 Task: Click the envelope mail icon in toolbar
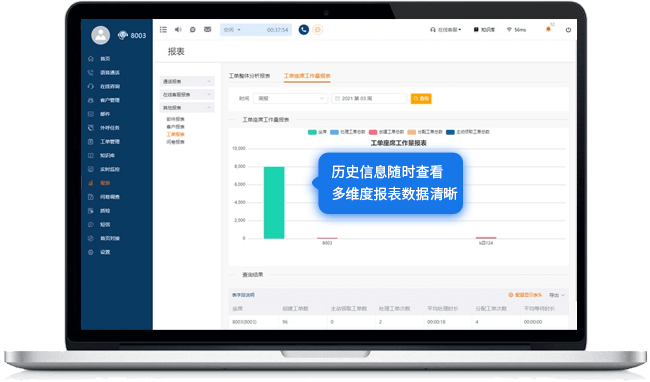(208, 29)
